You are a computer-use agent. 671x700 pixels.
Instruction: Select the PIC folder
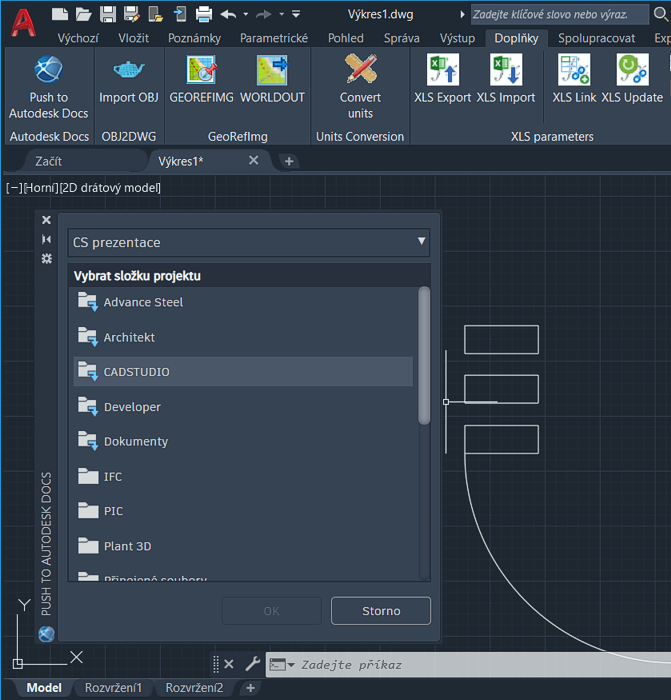pyautogui.click(x=243, y=511)
